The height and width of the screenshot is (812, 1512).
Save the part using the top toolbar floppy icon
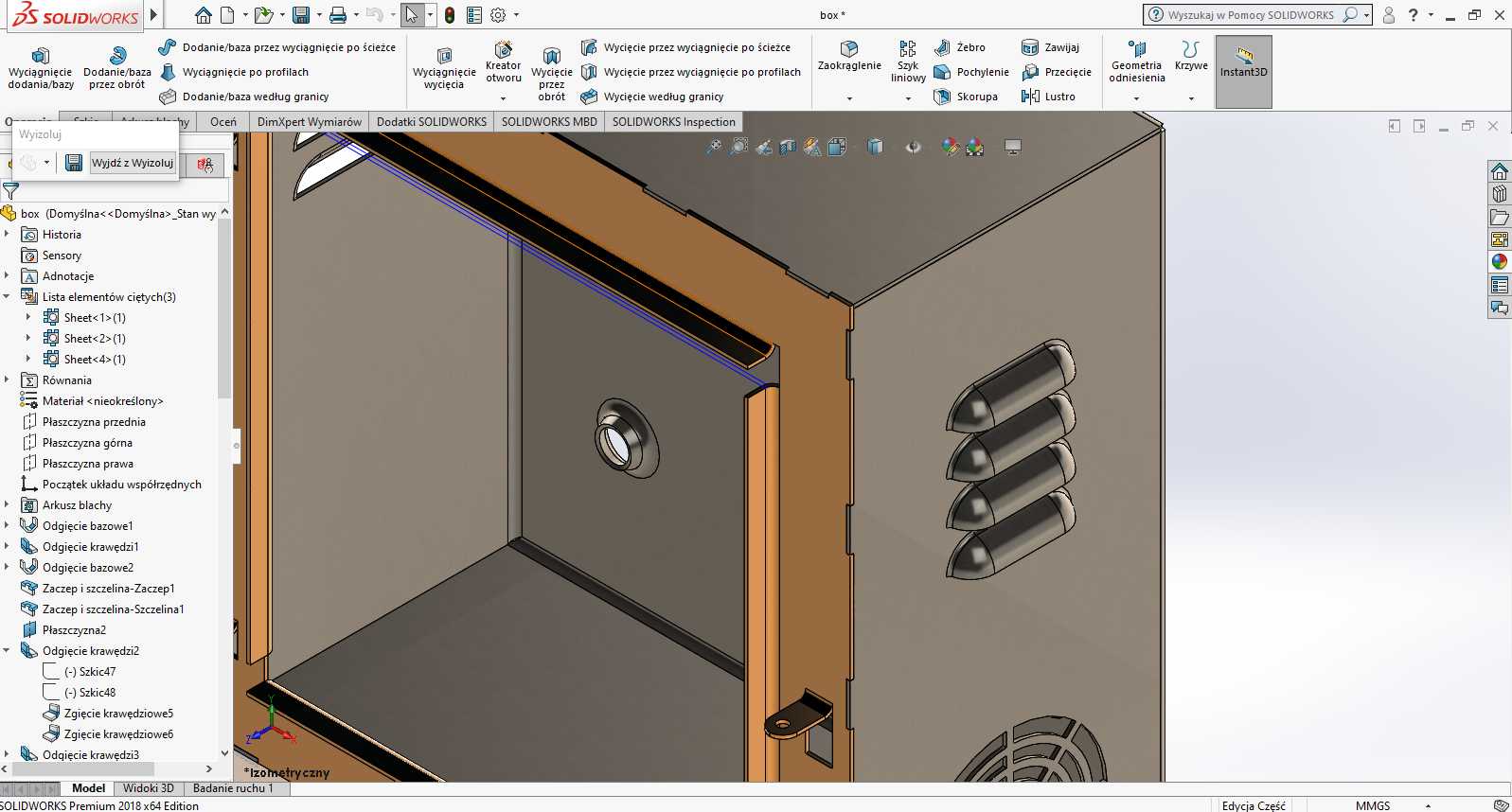tap(301, 15)
